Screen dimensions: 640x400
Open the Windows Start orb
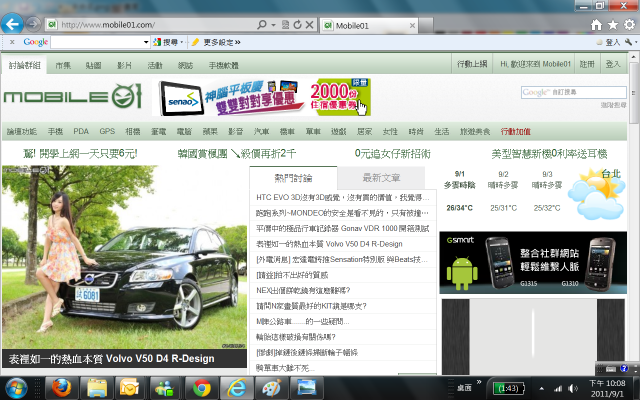[16, 388]
